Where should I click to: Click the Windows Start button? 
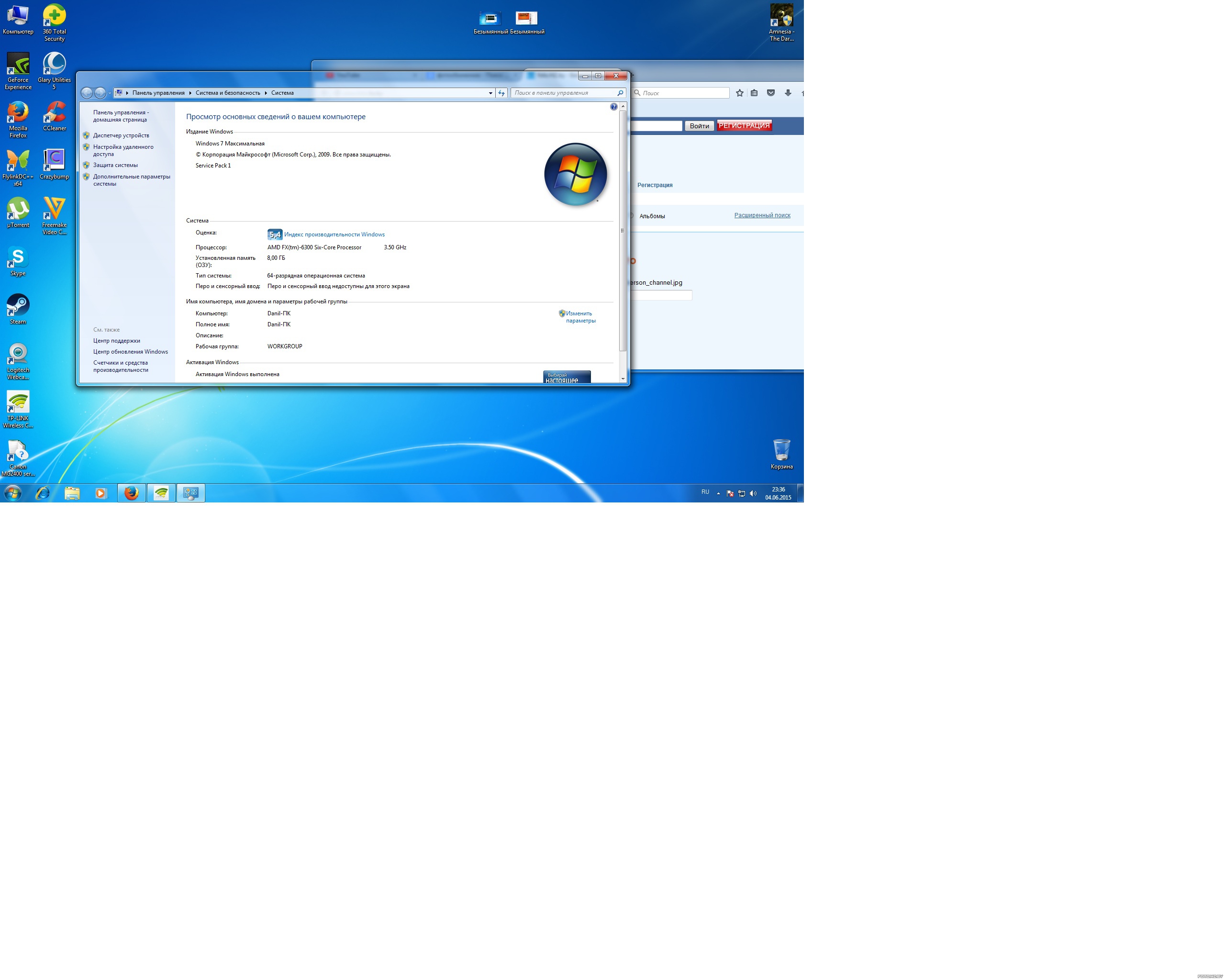[12, 493]
